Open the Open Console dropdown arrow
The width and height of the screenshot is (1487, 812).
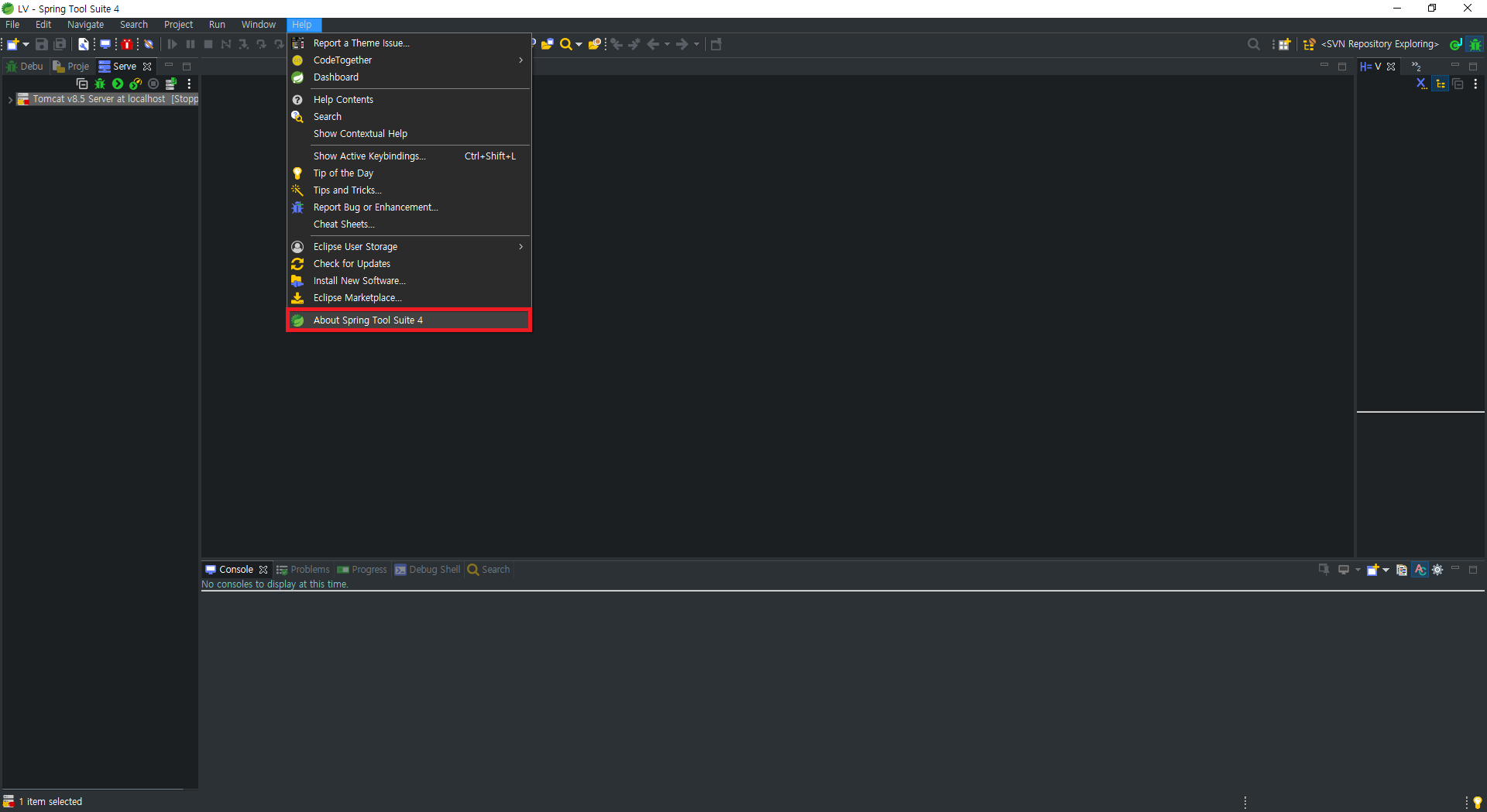pos(1386,570)
